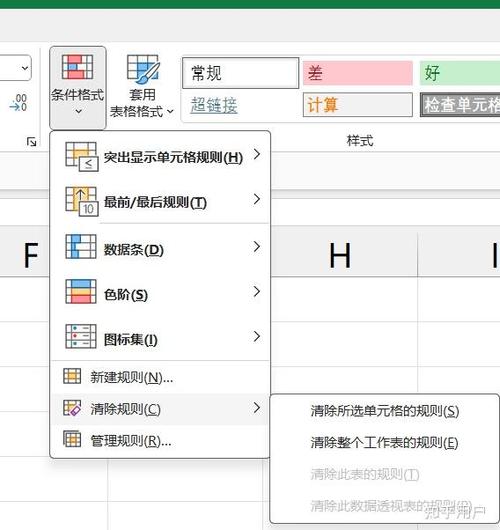This screenshot has height=530, width=500.
Task: Click 清除整个工作表的规则(E) submenu item
Action: coord(385,442)
